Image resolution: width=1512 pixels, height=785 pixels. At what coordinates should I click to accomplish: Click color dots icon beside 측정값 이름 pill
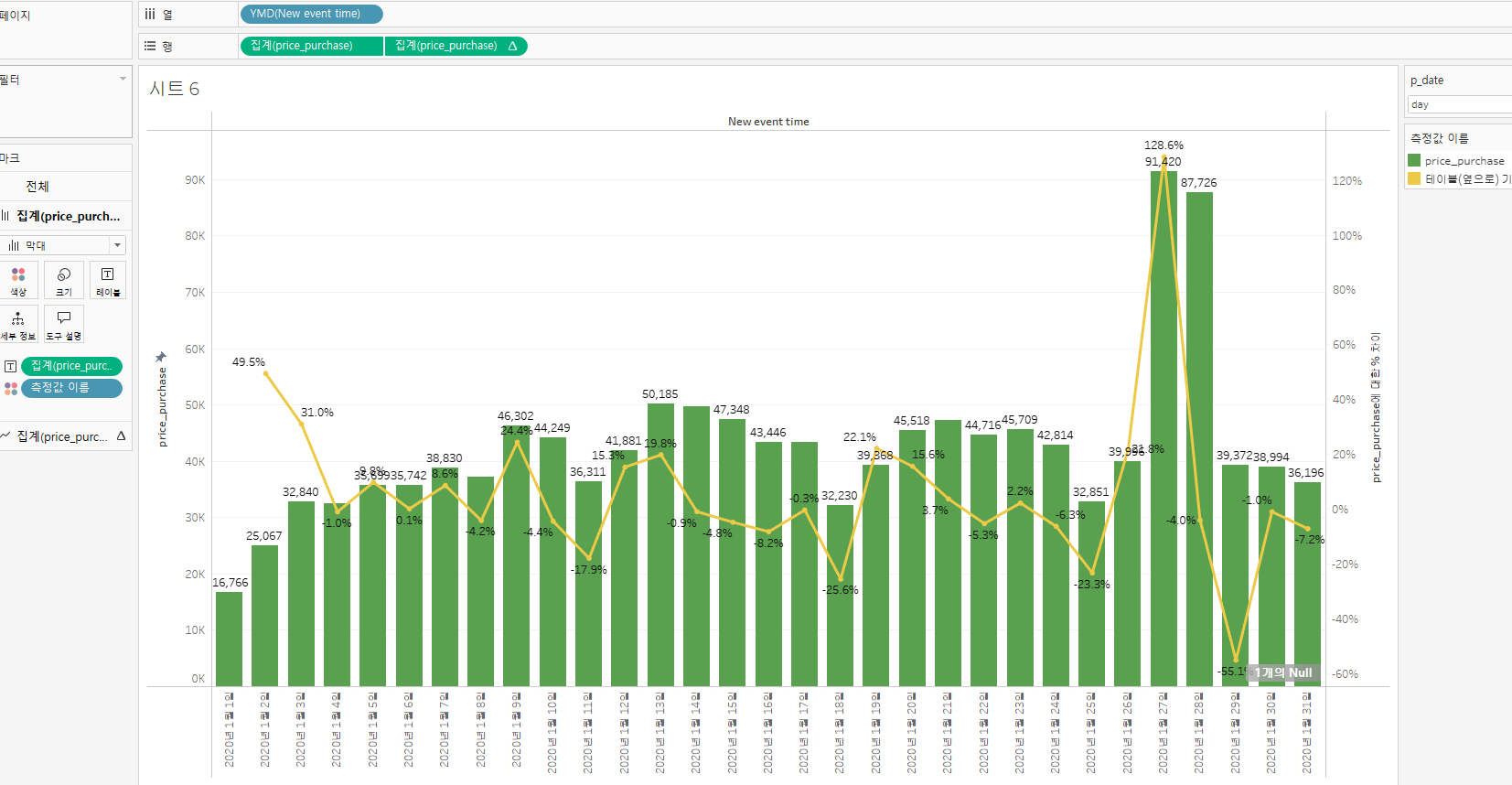[11, 388]
